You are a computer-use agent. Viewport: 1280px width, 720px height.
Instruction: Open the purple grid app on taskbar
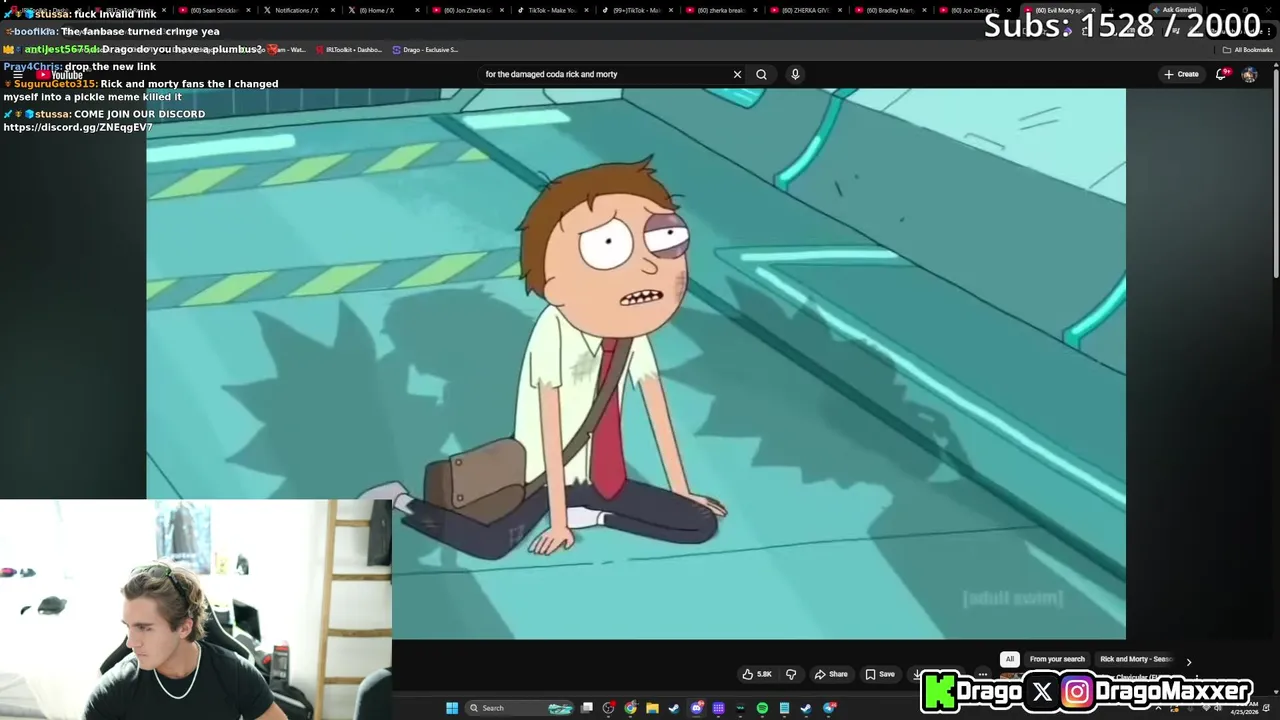pyautogui.click(x=718, y=708)
